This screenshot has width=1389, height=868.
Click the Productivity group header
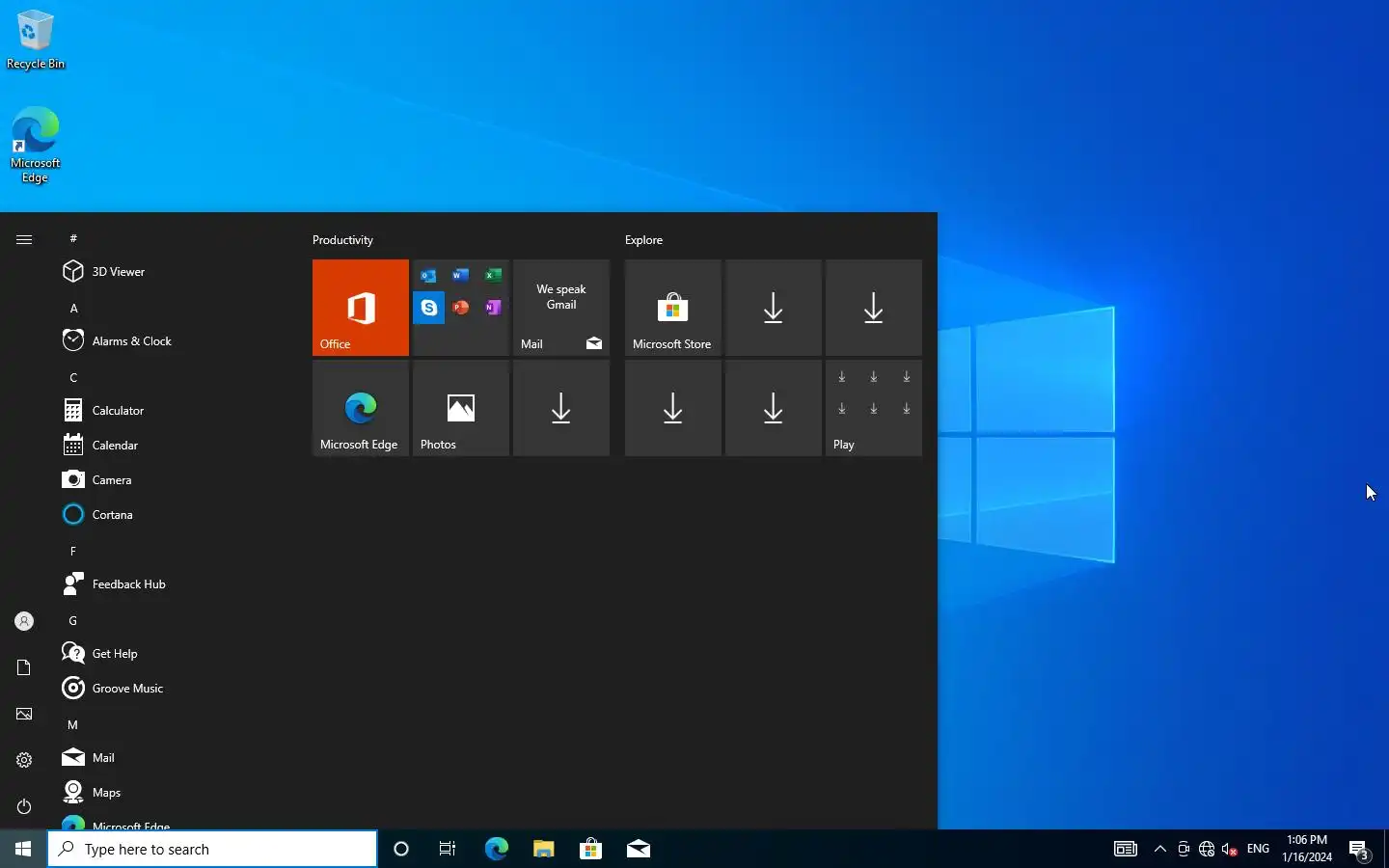(x=342, y=240)
